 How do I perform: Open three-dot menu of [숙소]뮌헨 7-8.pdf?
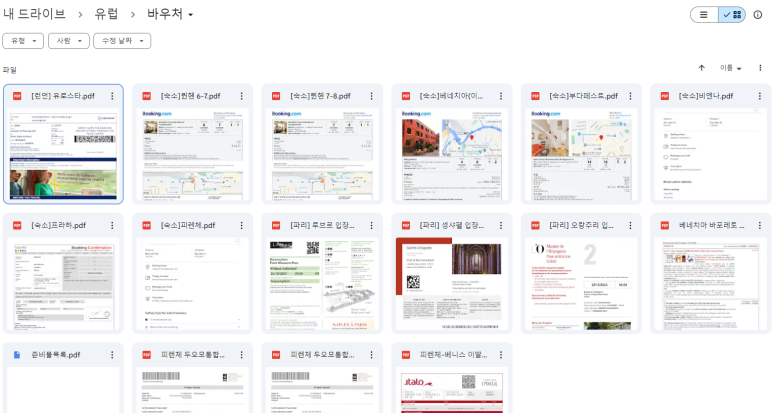pyautogui.click(x=371, y=96)
